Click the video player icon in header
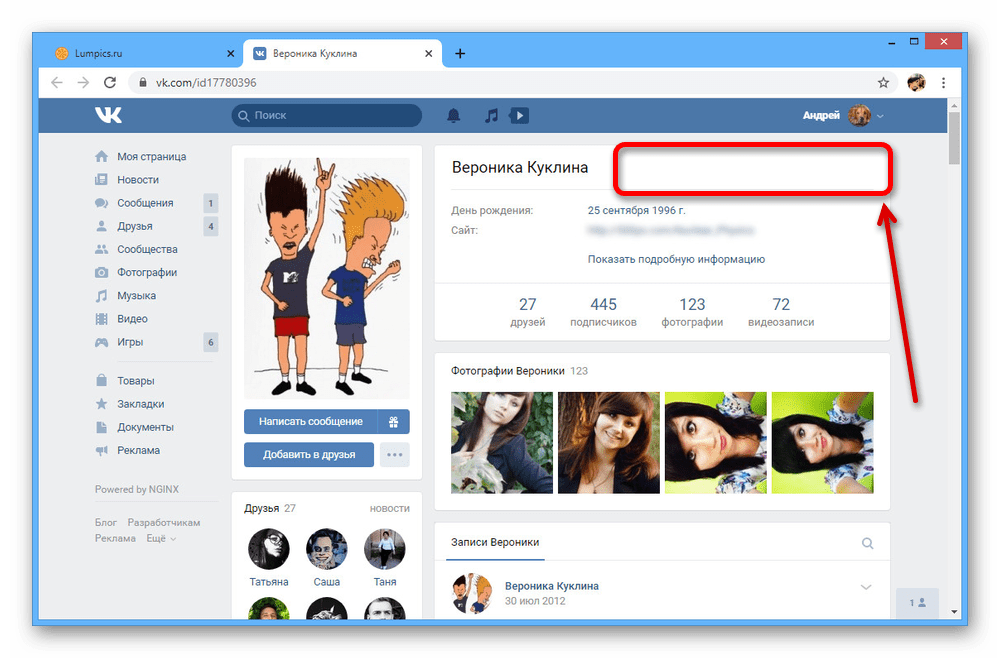Image resolution: width=1000 pixels, height=658 pixels. [519, 116]
